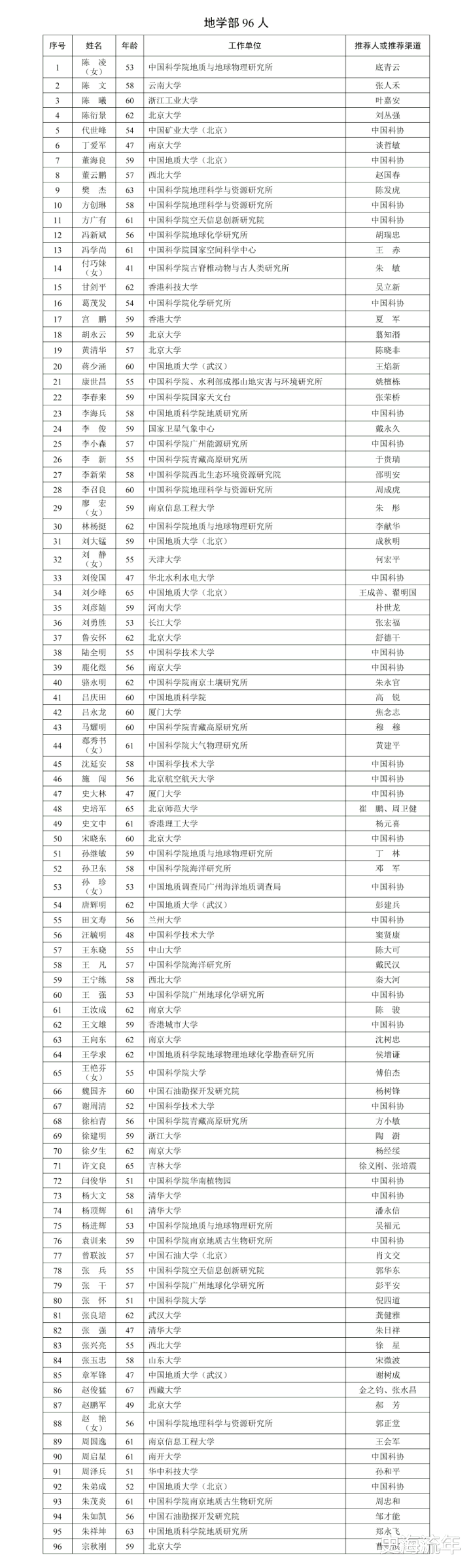The width and height of the screenshot is (471, 1568).
Task: Click the 姓名 column header
Action: (x=94, y=46)
